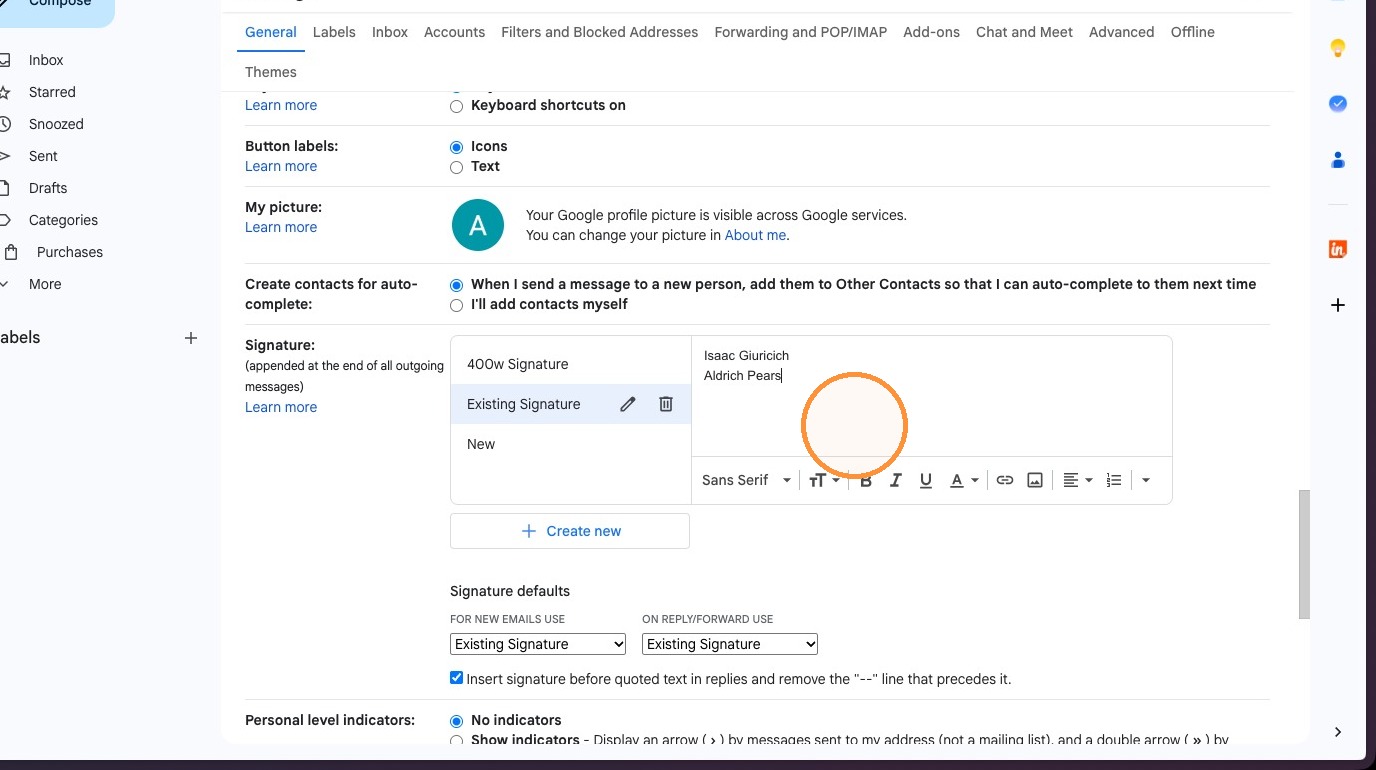Apply italic formatting in the signature editor
The image size is (1376, 770).
(896, 480)
